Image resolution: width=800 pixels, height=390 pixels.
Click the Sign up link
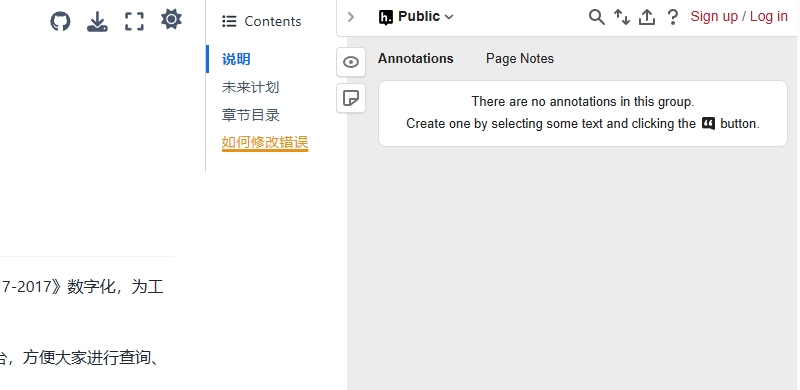(x=714, y=16)
